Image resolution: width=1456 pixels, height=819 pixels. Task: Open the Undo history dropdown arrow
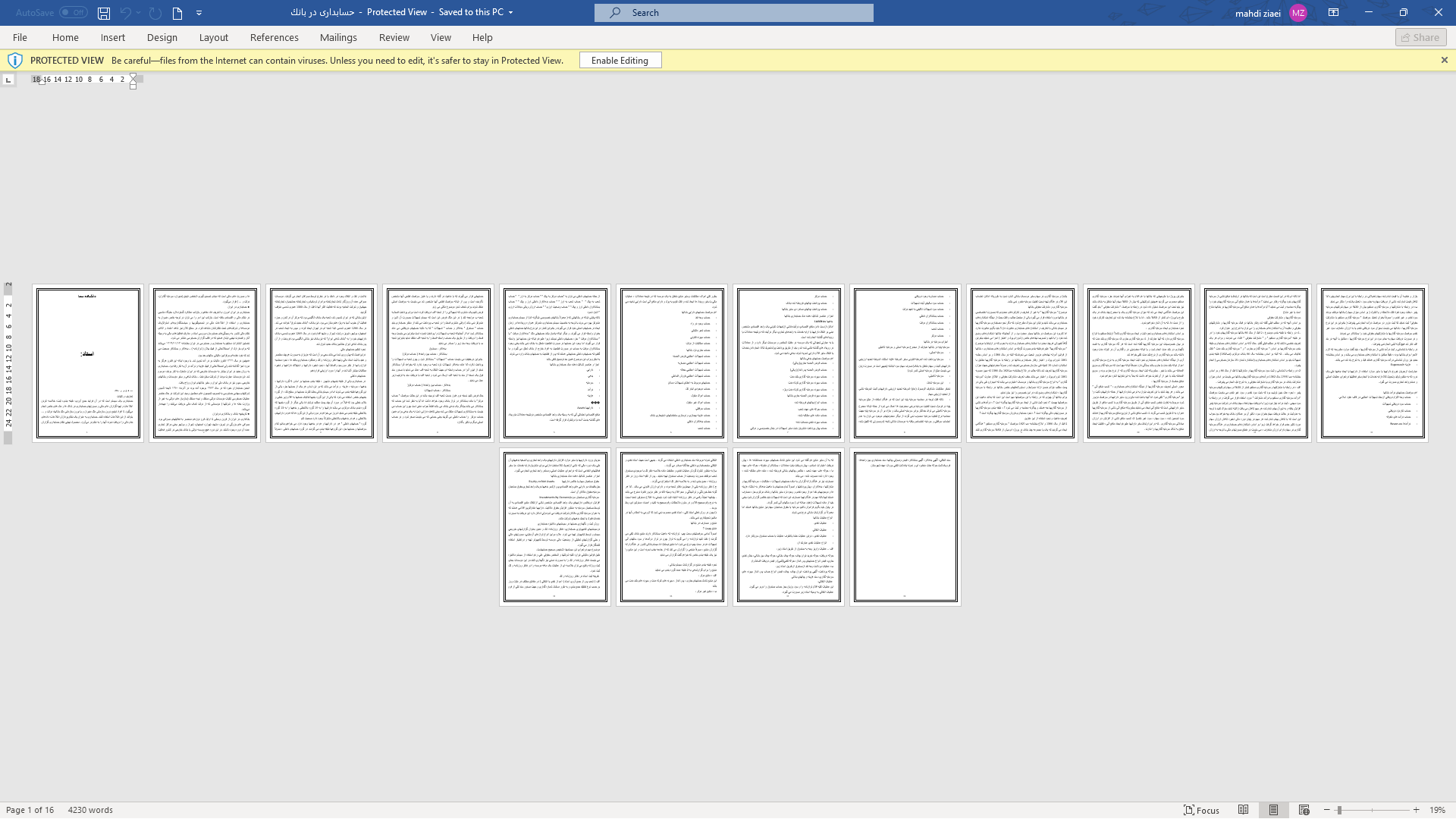tap(139, 13)
